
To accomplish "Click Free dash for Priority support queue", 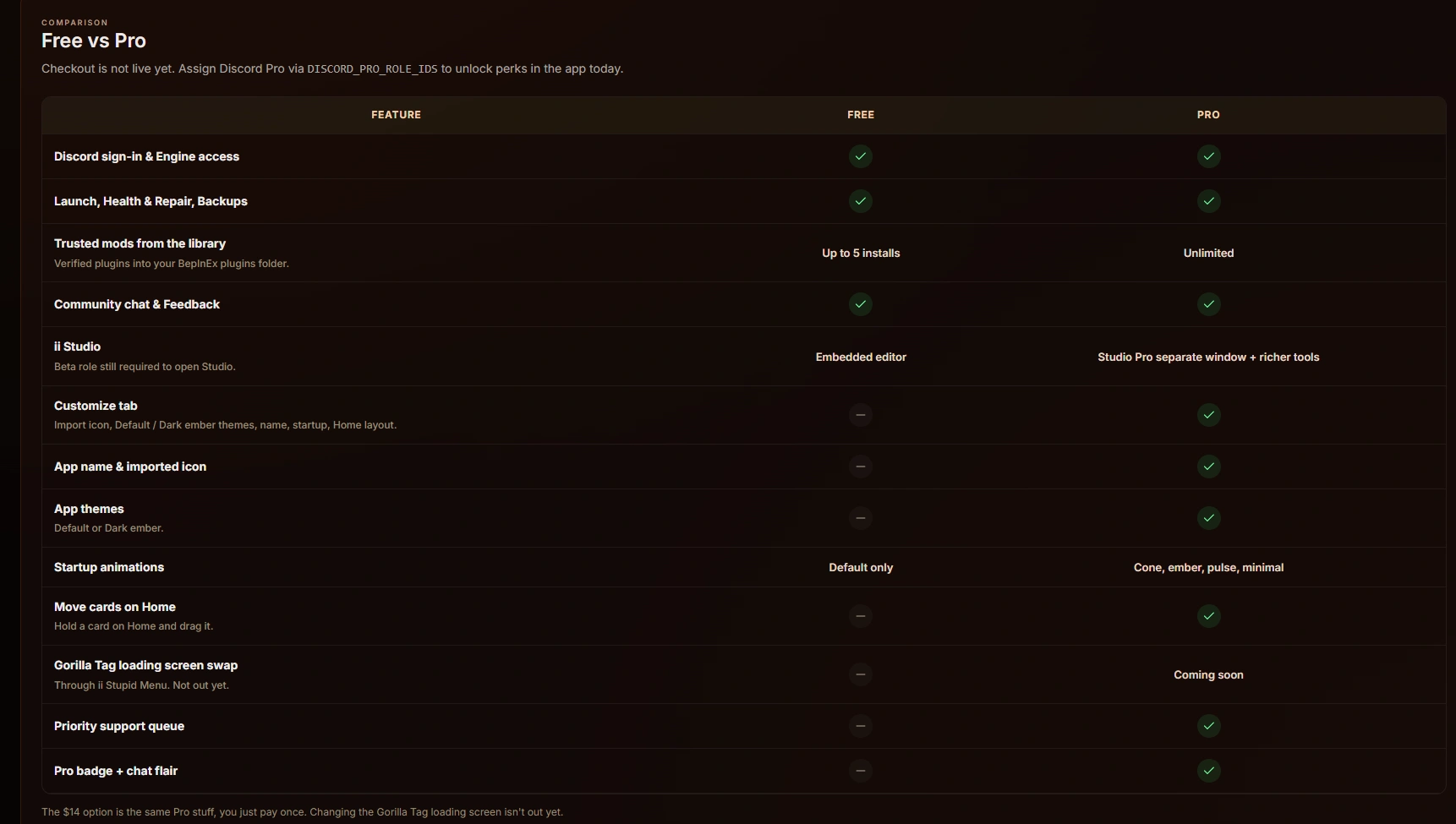I will (861, 726).
